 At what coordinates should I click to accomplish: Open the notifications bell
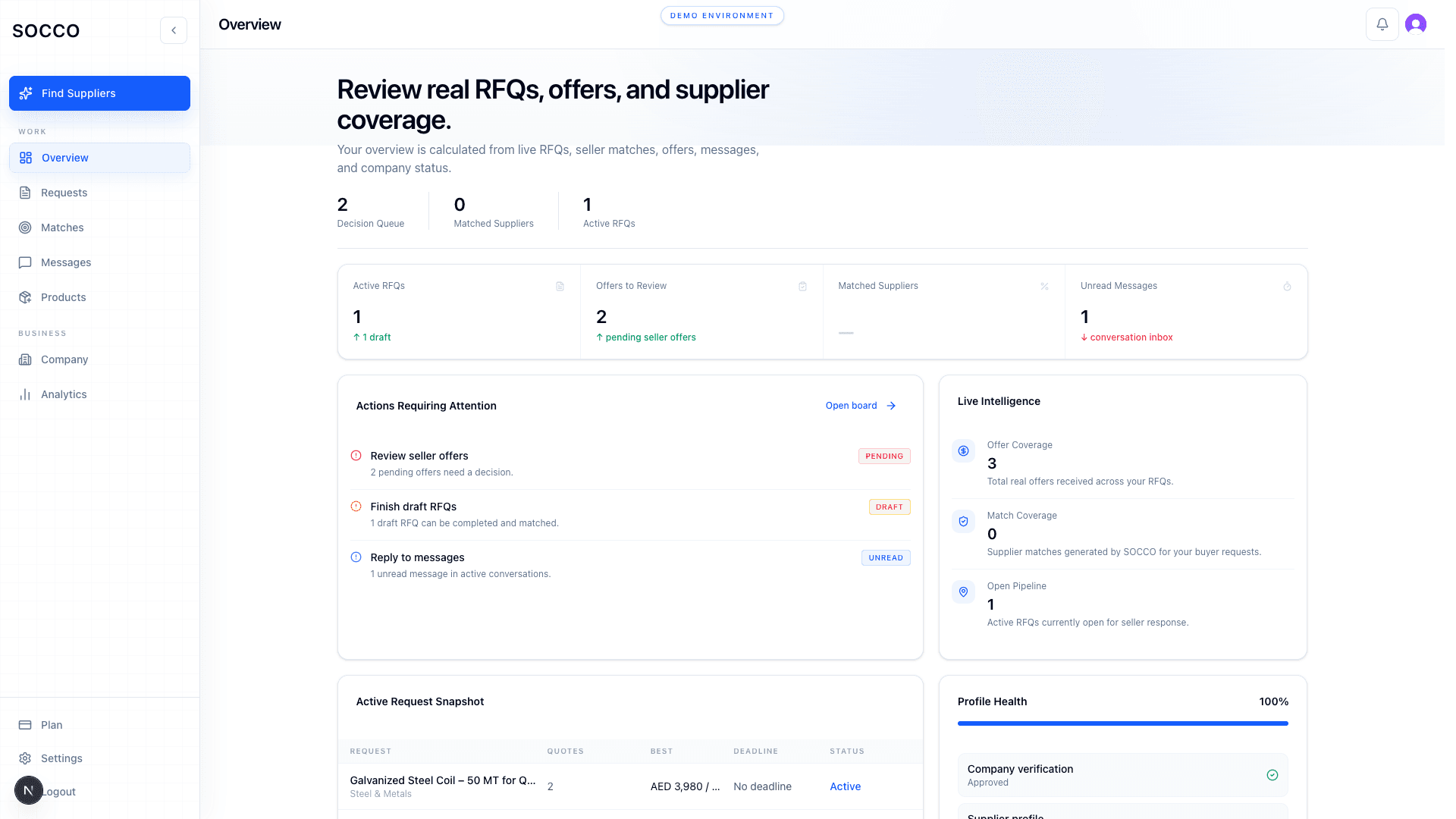pyautogui.click(x=1382, y=24)
